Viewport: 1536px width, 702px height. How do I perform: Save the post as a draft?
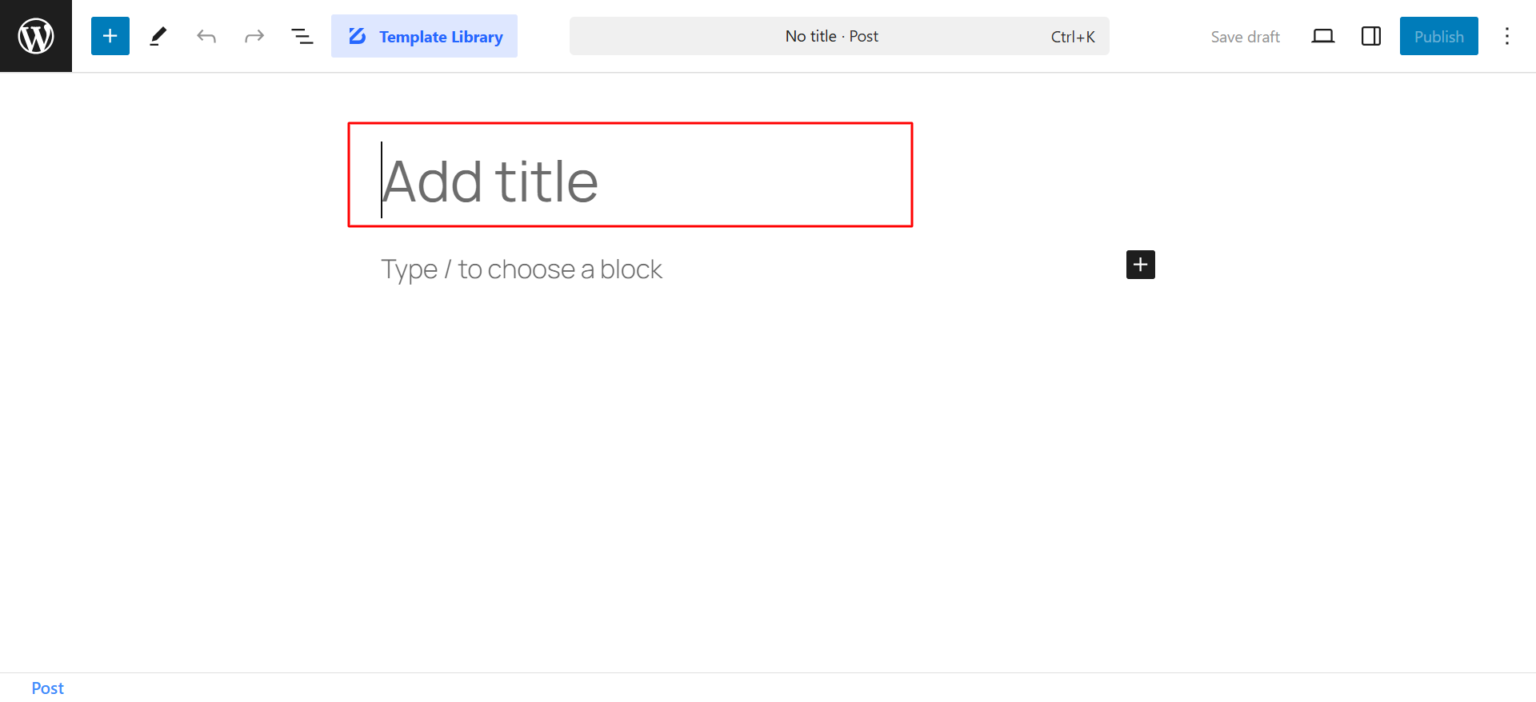tap(1245, 35)
